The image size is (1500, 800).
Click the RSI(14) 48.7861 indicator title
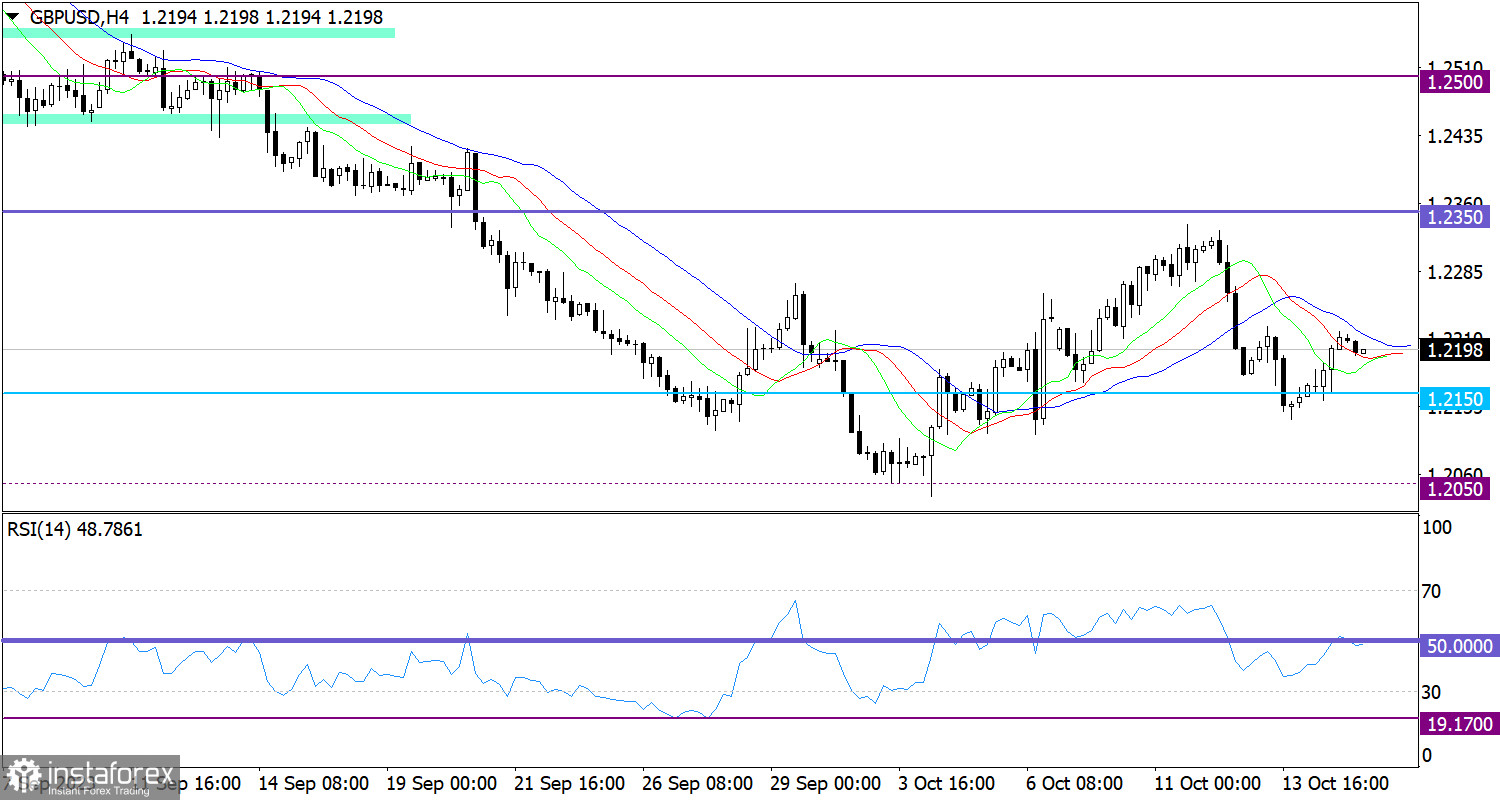click(75, 530)
